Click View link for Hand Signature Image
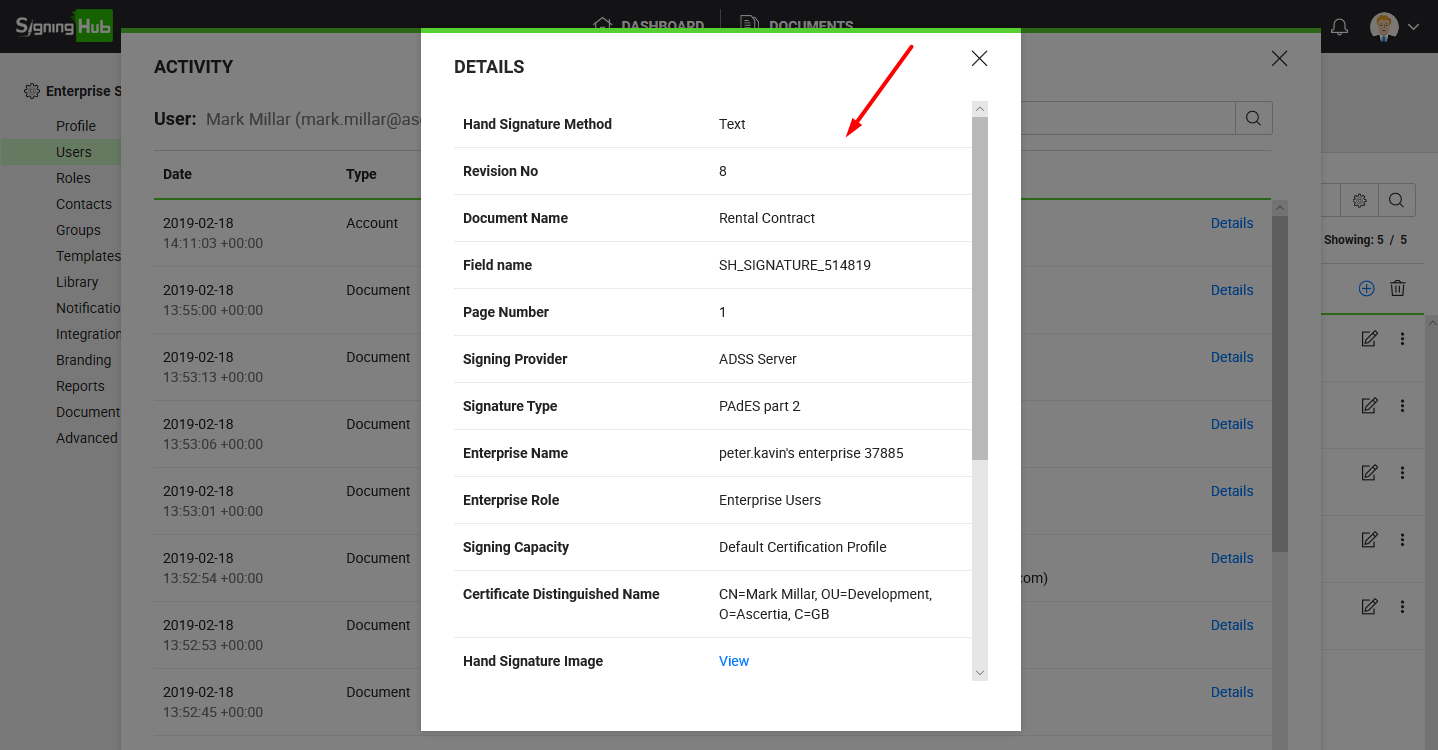Image resolution: width=1438 pixels, height=750 pixels. [733, 661]
